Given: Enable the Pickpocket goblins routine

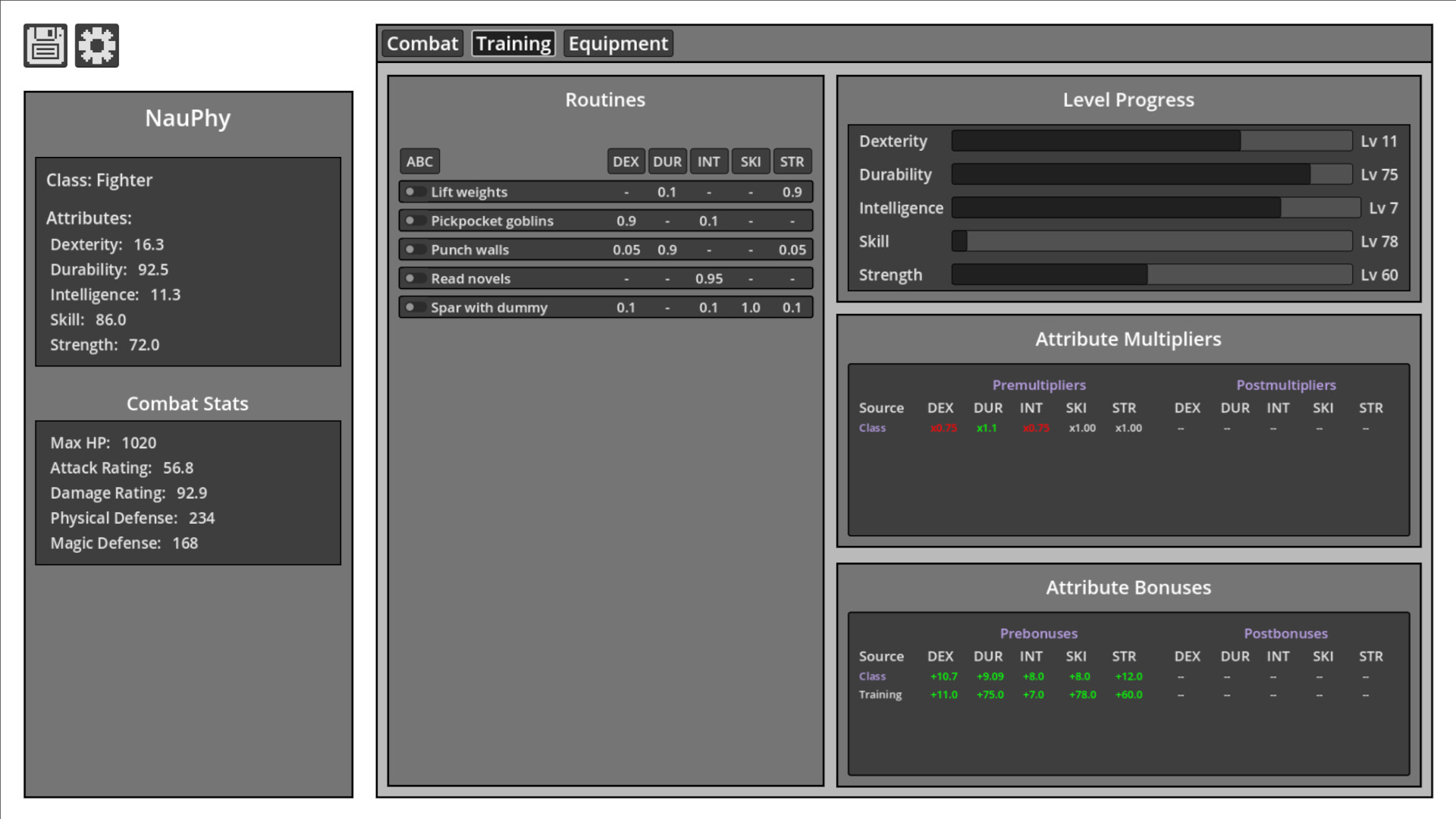Looking at the screenshot, I should pos(414,221).
